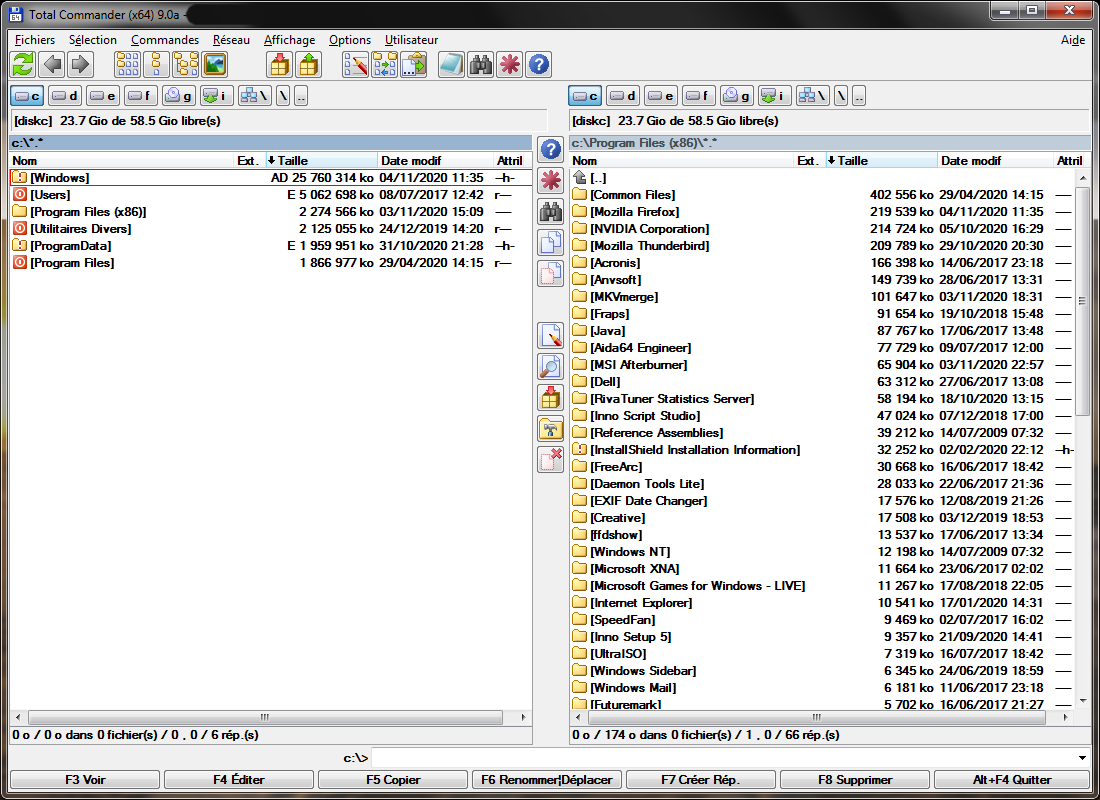The image size is (1100, 800).
Task: Select the [Users] folder in left panel
Action: pyautogui.click(x=271, y=195)
